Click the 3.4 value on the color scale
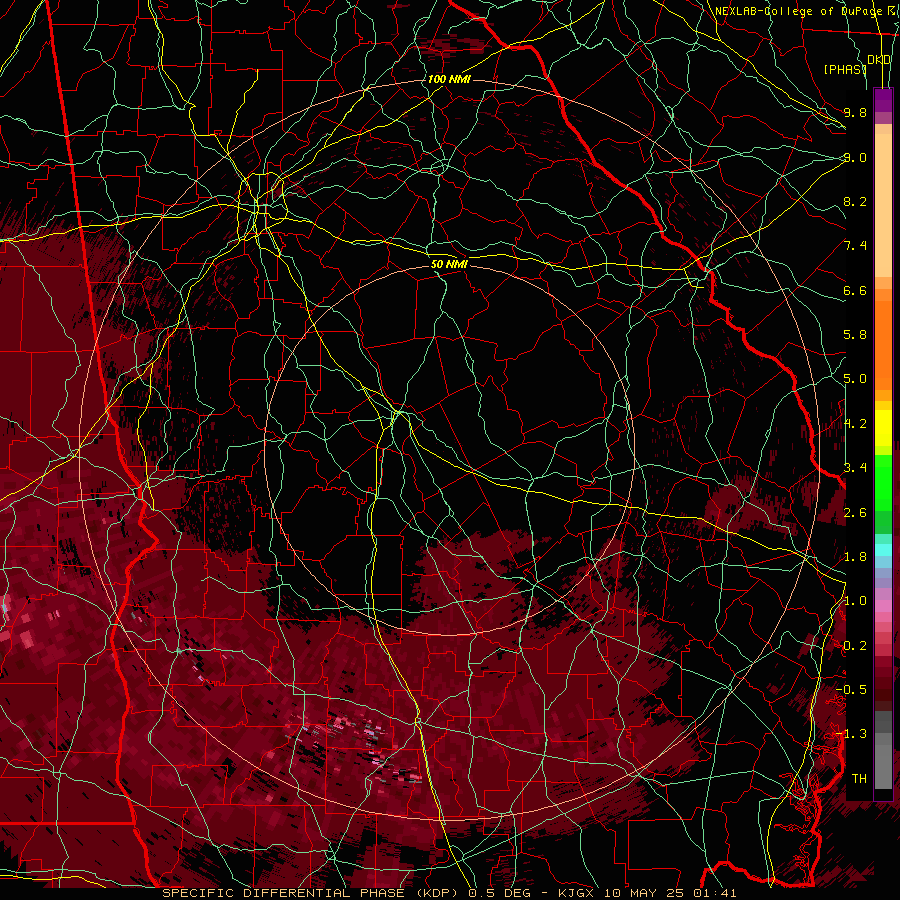The width and height of the screenshot is (900, 900). 855,468
